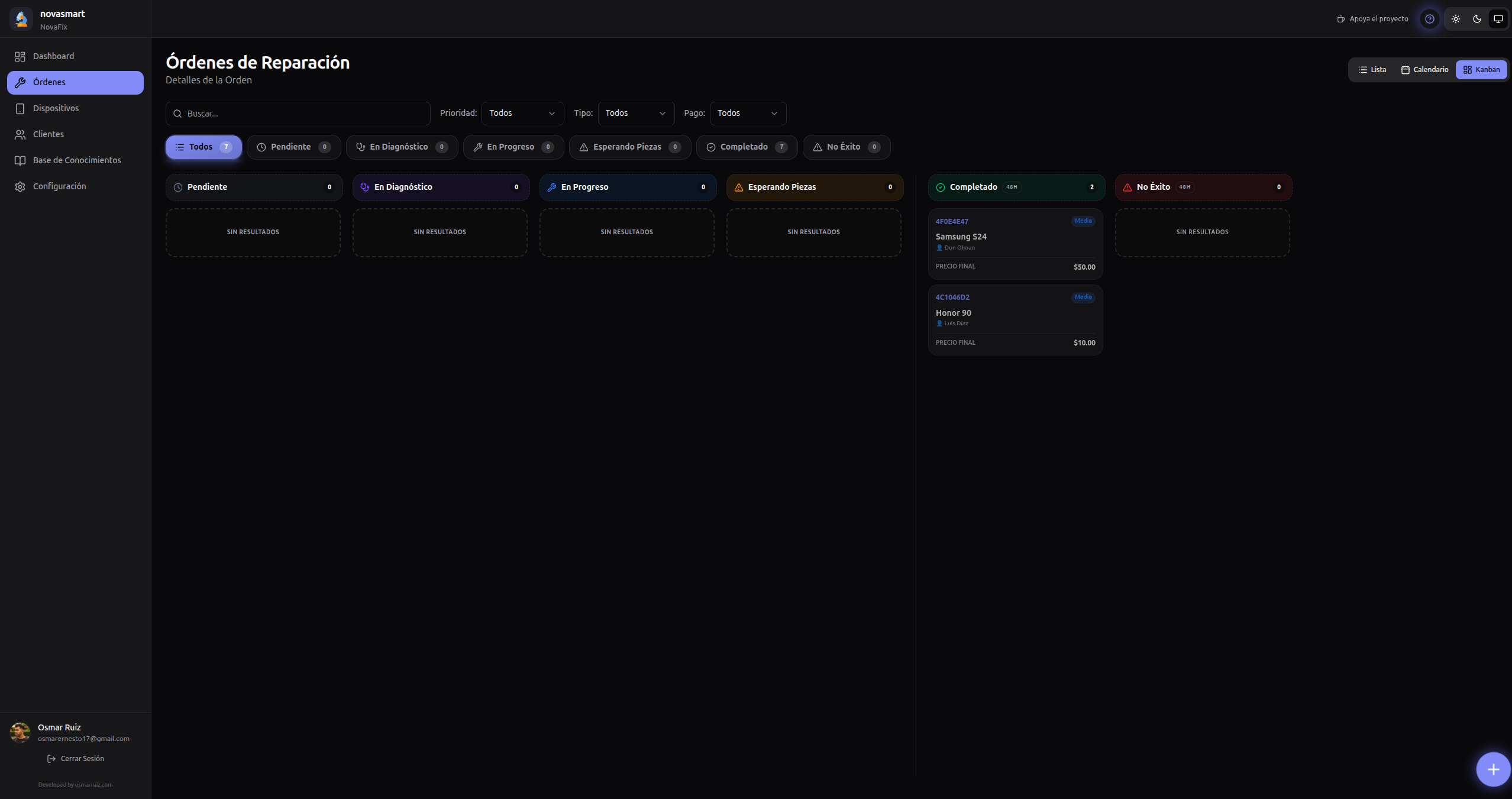Enable dark theme via the moon icon
1512x799 pixels.
1477,18
